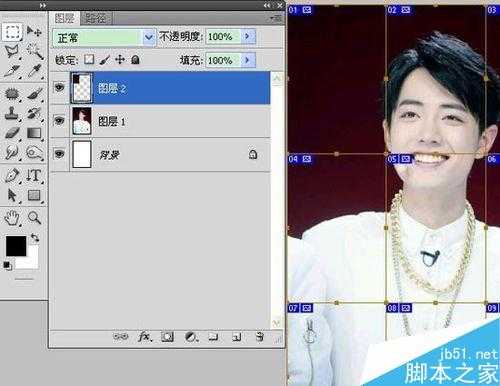Select the Eyedropper tool

(x=34, y=71)
